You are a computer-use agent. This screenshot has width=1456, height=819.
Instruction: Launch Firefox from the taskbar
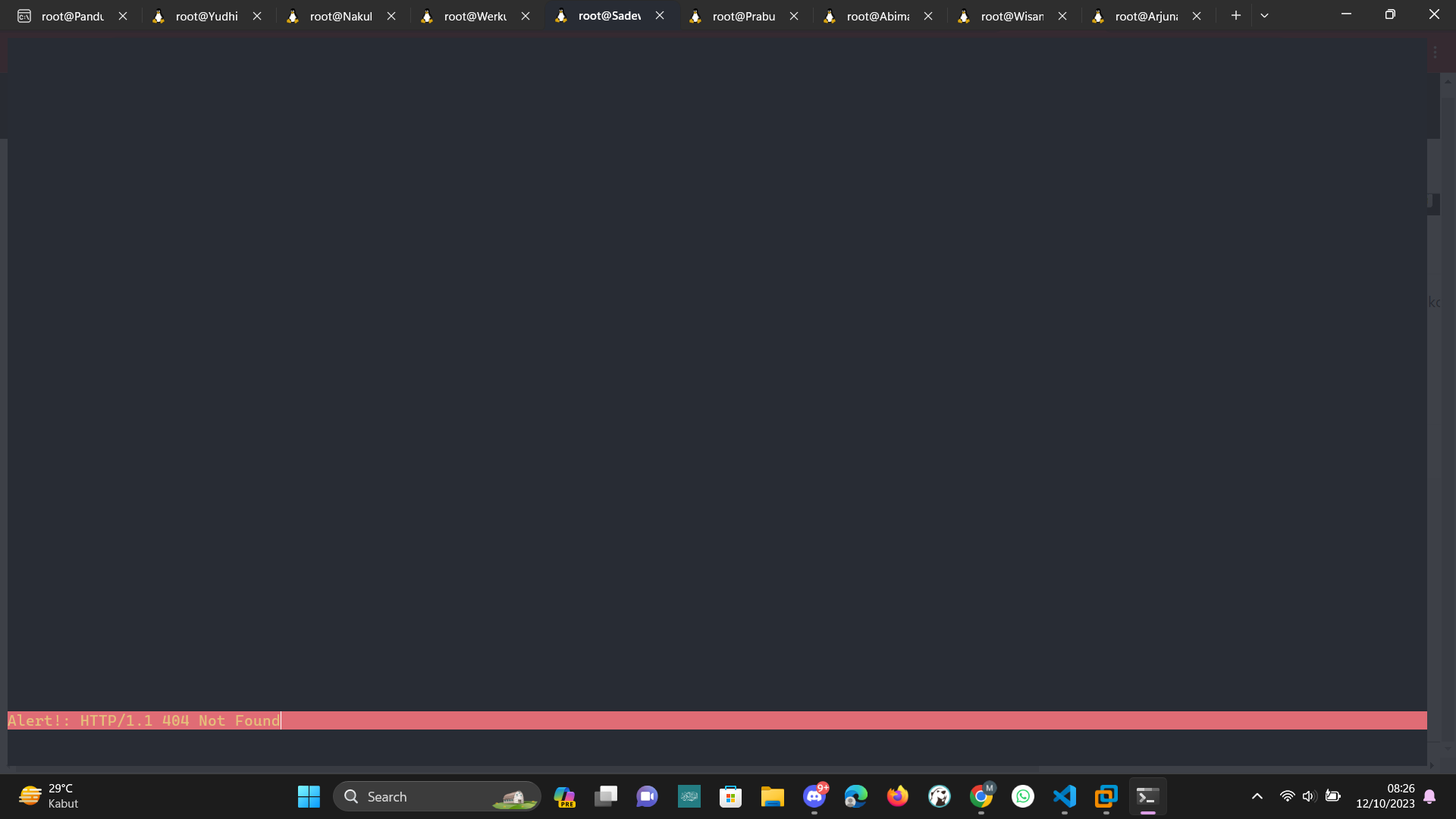[x=897, y=796]
